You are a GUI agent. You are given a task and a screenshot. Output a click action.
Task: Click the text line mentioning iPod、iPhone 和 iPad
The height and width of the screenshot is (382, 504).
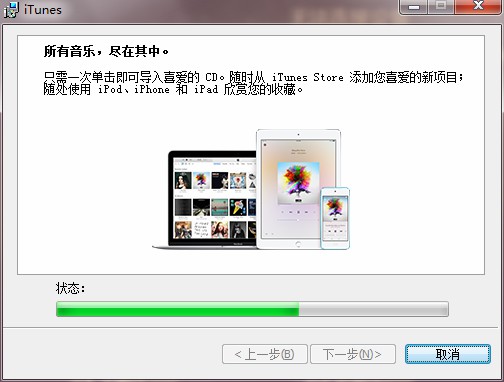173,90
